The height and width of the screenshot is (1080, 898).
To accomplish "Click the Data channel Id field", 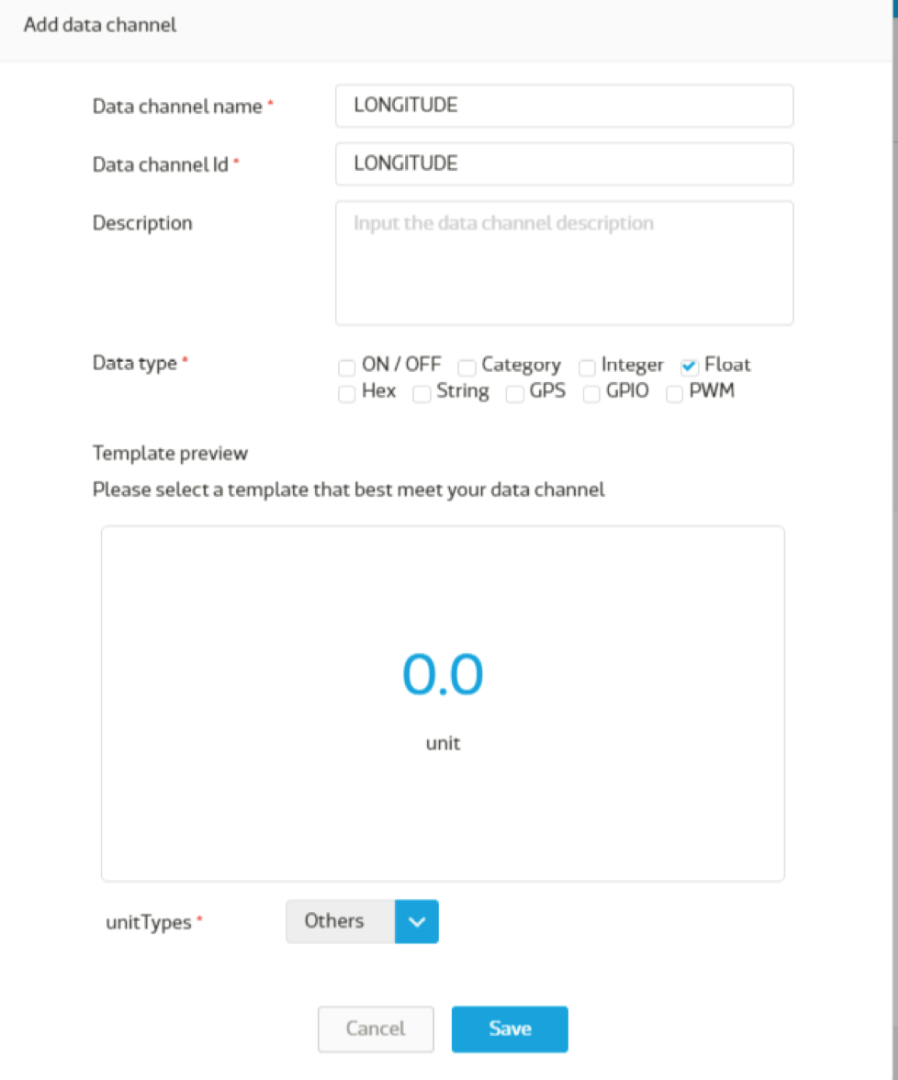I will pos(564,163).
